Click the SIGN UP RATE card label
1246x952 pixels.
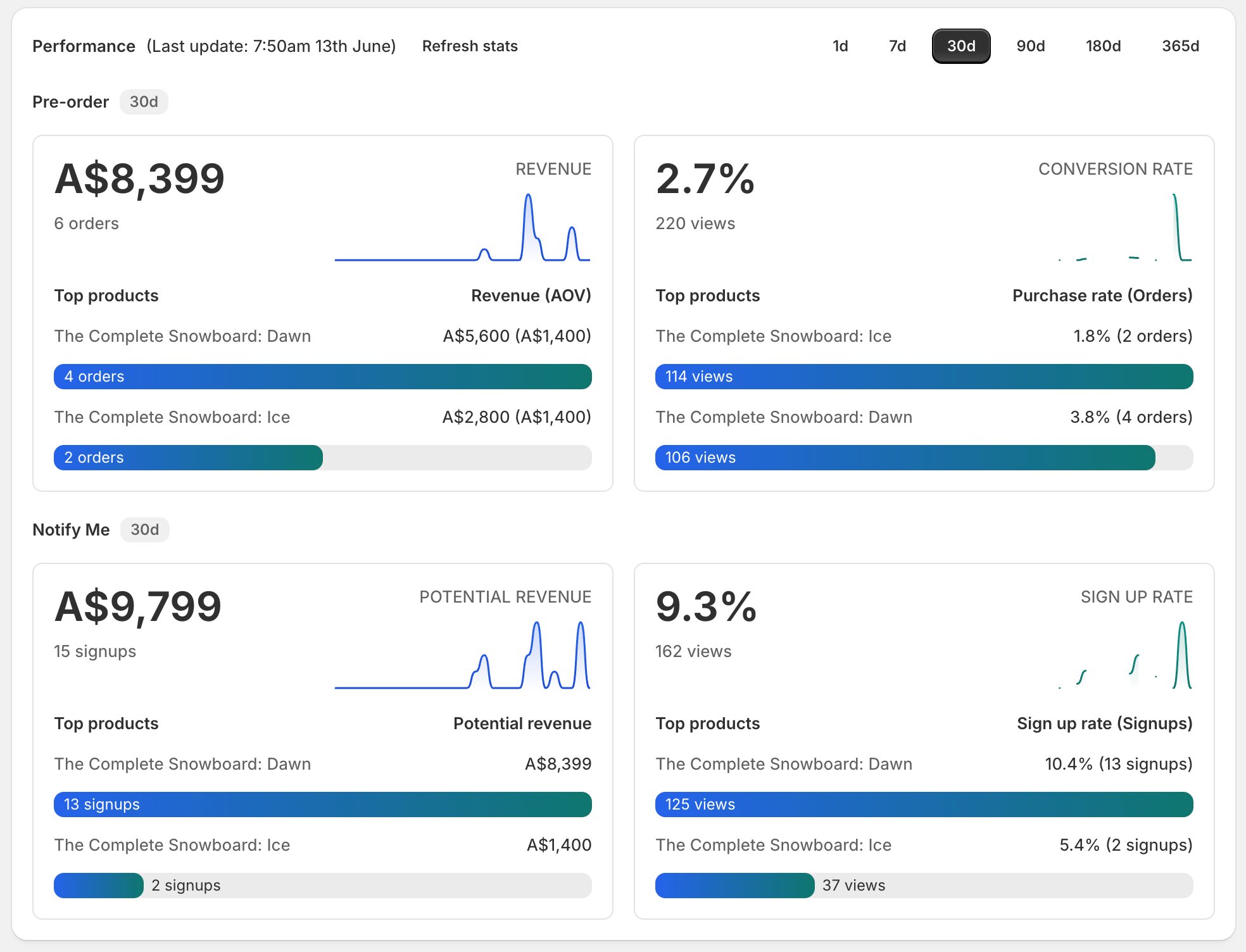coord(1136,597)
